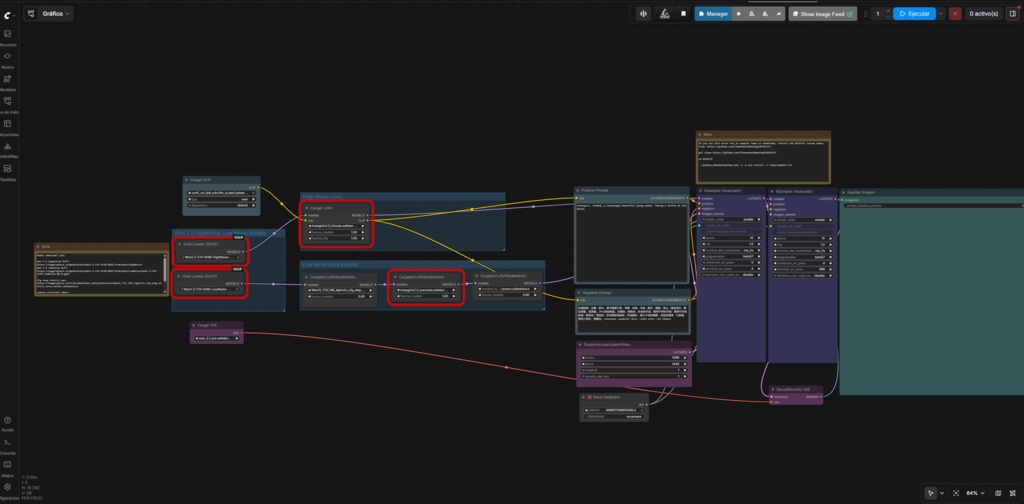
Task: Collapse the Negative Prompt node
Action: (x=578, y=292)
